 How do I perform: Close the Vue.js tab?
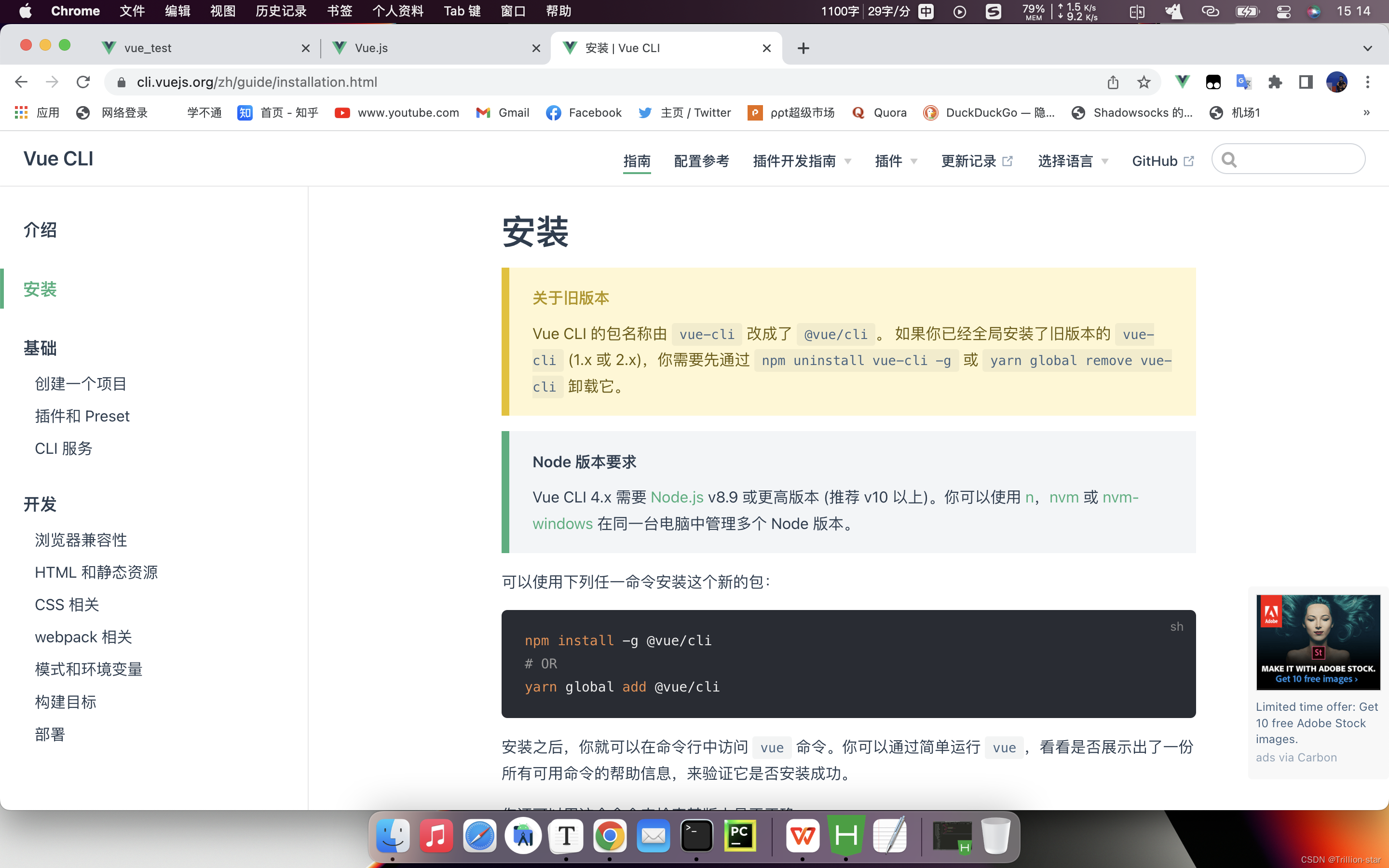(536, 48)
